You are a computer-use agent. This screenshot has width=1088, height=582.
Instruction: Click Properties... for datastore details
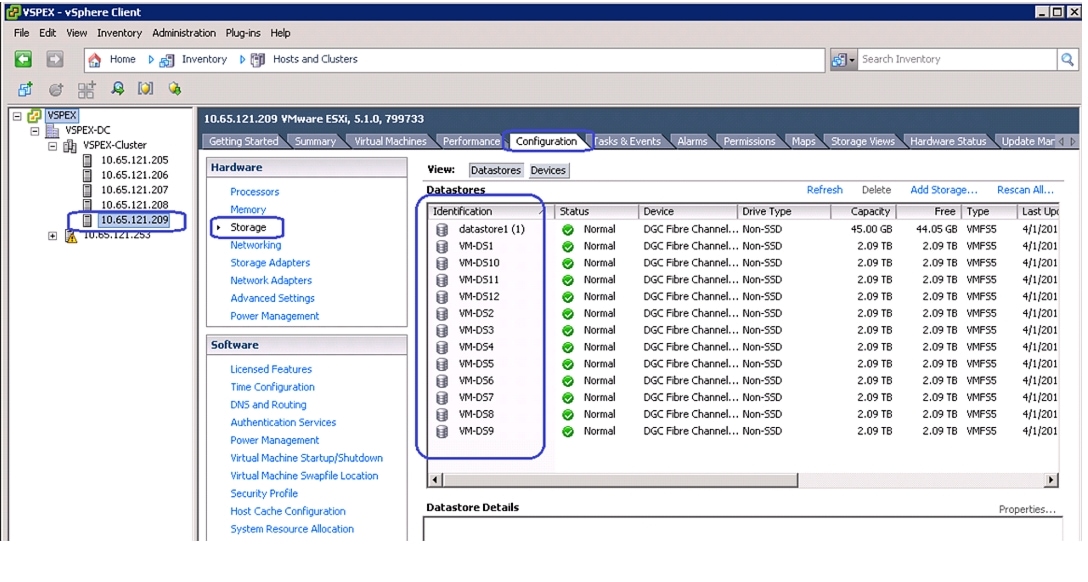click(1027, 509)
